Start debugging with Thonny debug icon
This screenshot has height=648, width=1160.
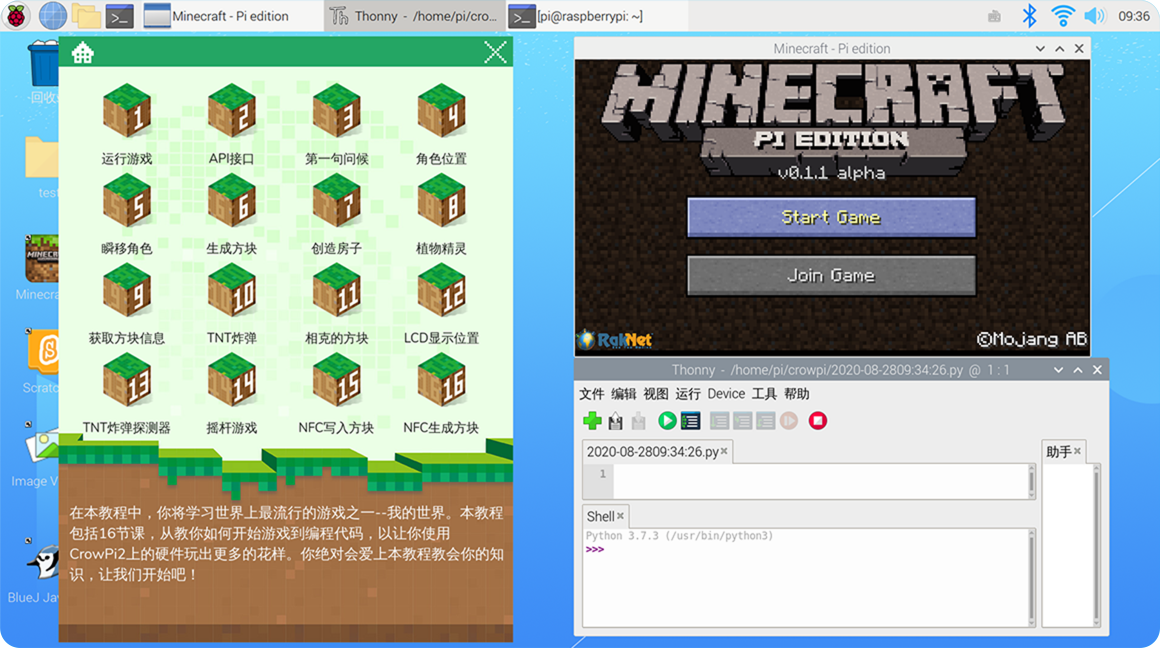point(690,421)
